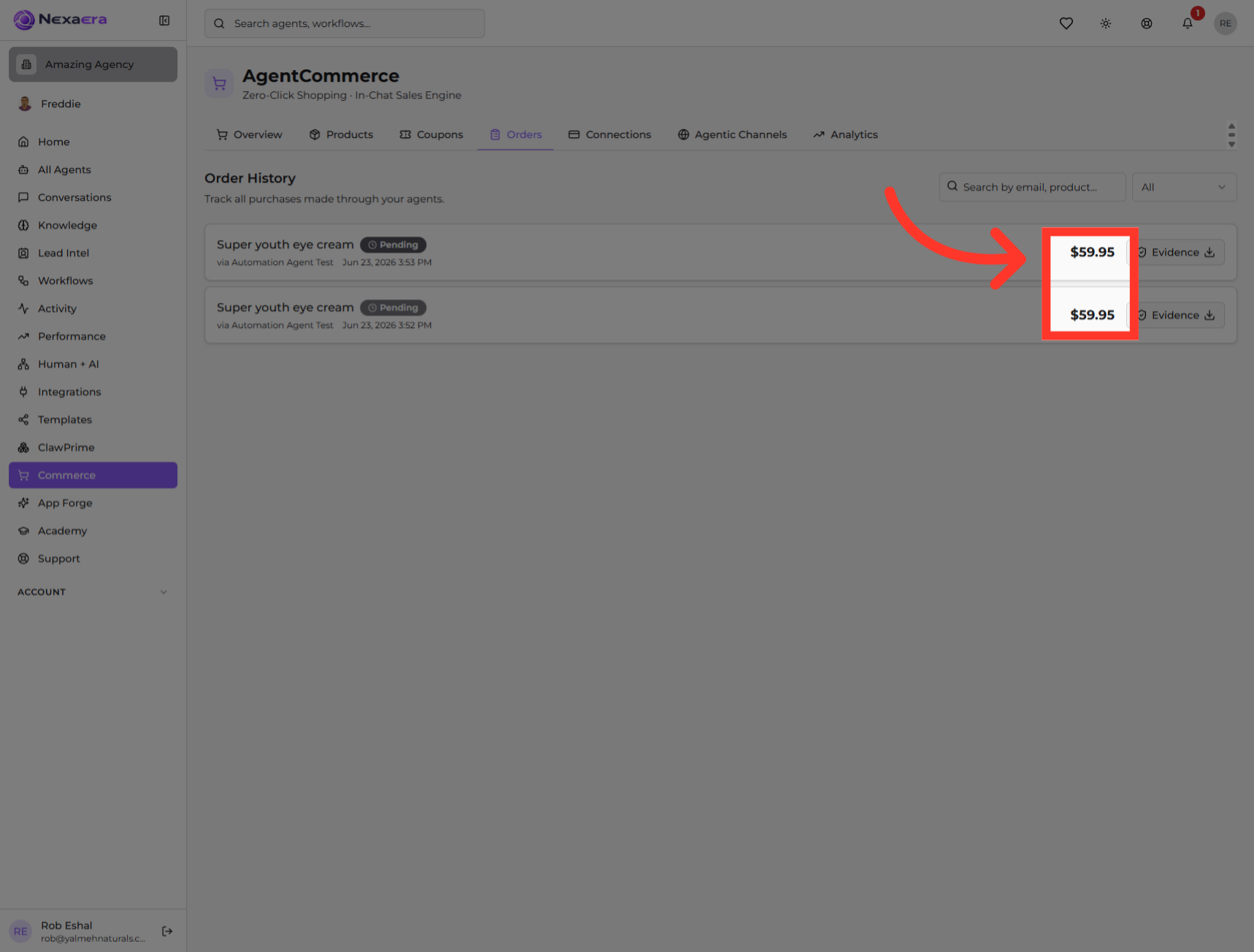Download Evidence for 3:53 PM order
This screenshot has height=952, width=1254.
click(x=1176, y=252)
